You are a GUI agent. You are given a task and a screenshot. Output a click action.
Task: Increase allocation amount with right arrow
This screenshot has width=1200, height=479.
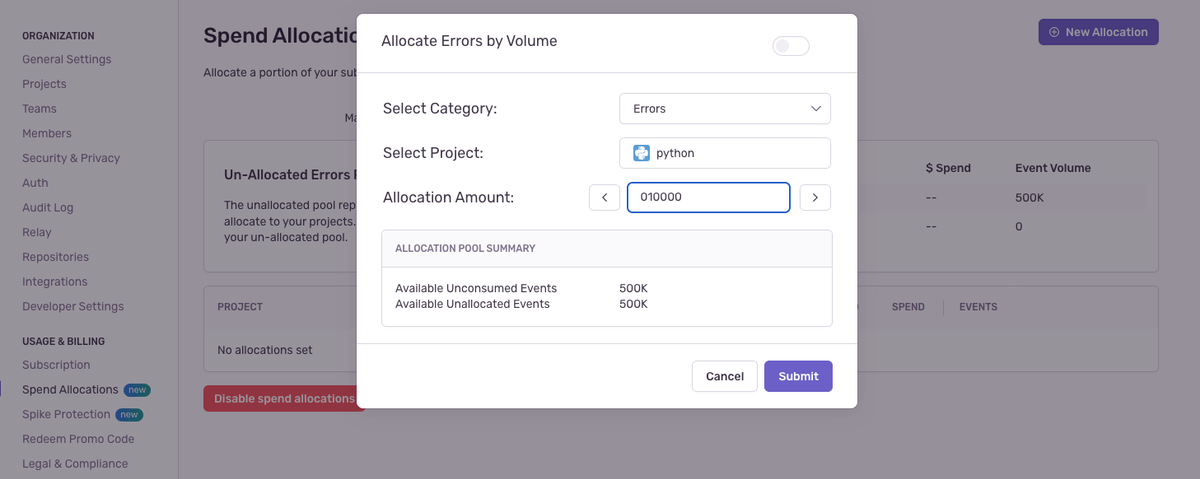(x=815, y=198)
